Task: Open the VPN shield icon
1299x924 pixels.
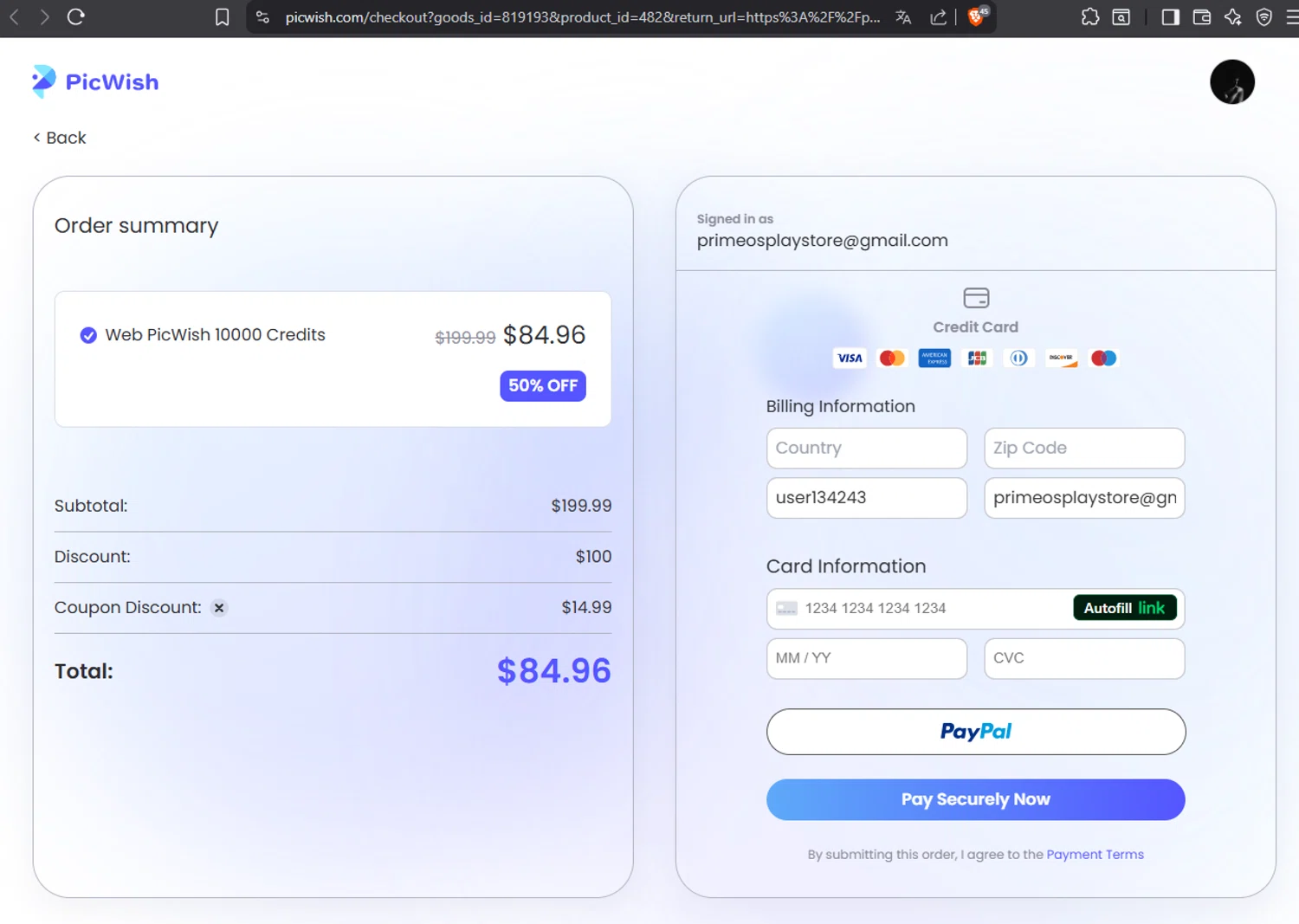Action: 1263,17
